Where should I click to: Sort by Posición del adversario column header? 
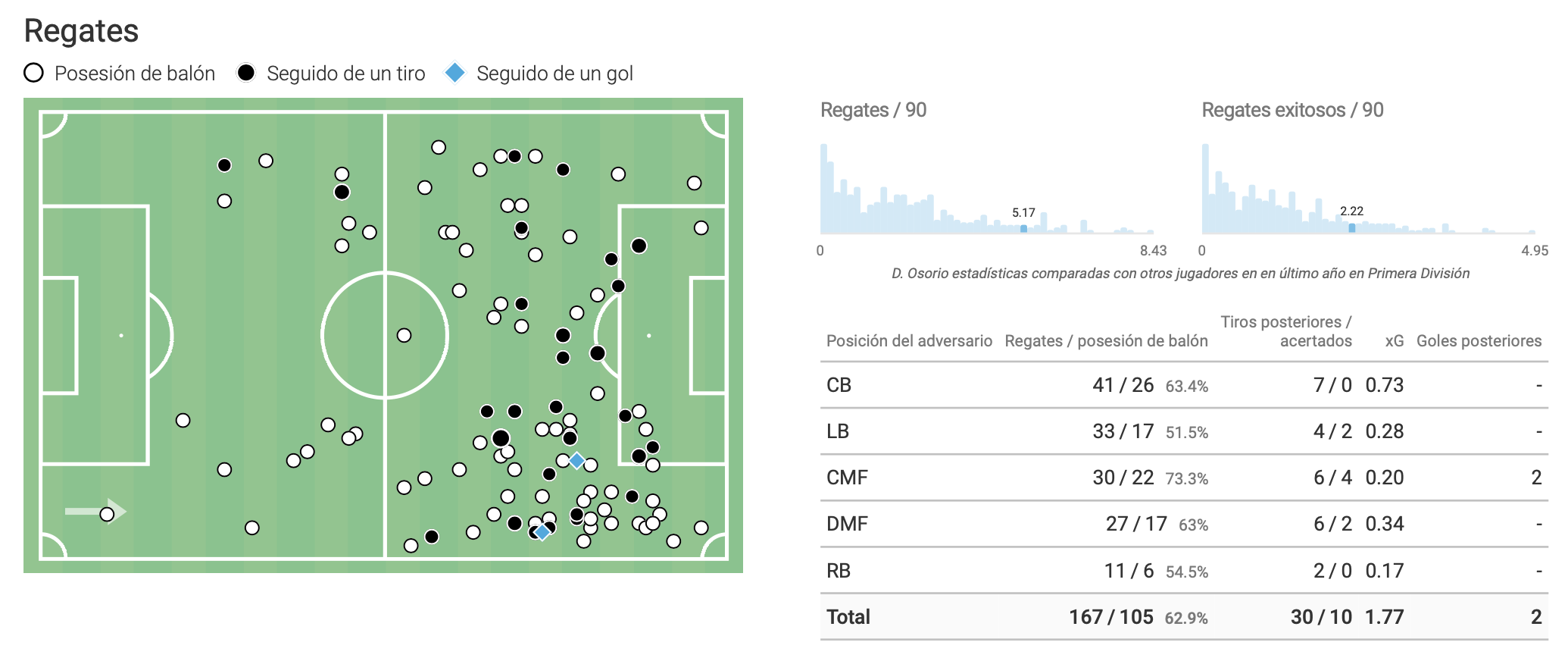(909, 341)
